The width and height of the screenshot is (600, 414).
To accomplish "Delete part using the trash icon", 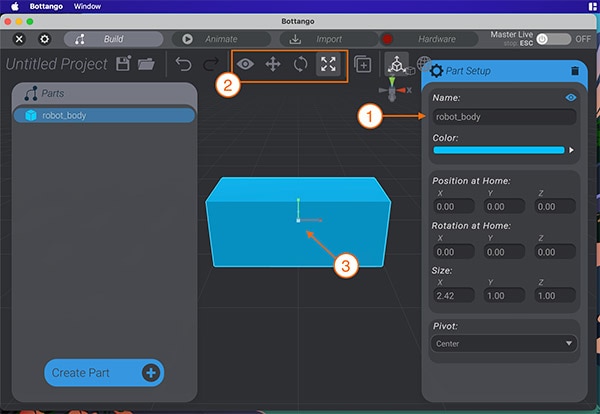I will (574, 71).
